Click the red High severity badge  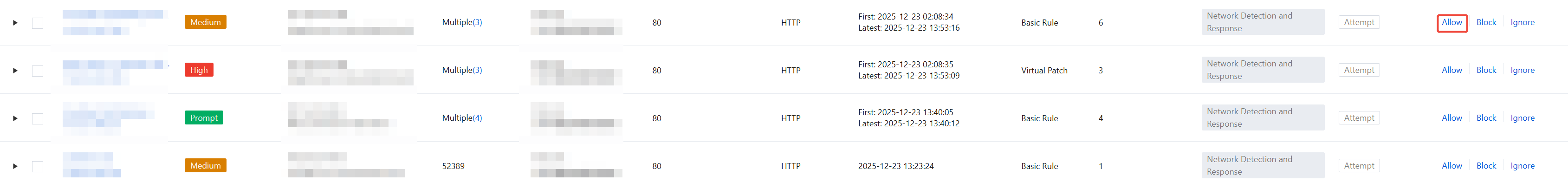pyautogui.click(x=199, y=70)
